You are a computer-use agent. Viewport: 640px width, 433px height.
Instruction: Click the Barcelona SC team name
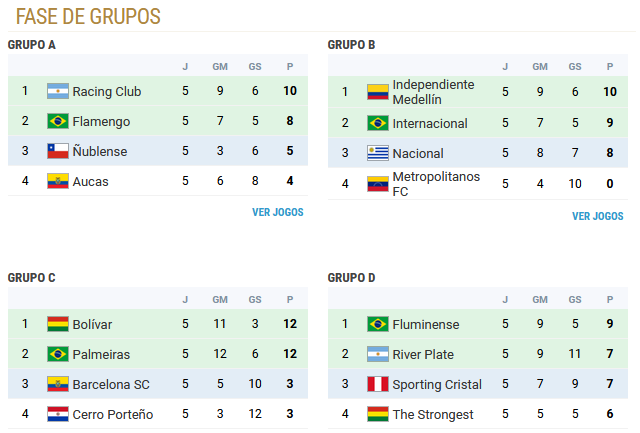click(111, 384)
